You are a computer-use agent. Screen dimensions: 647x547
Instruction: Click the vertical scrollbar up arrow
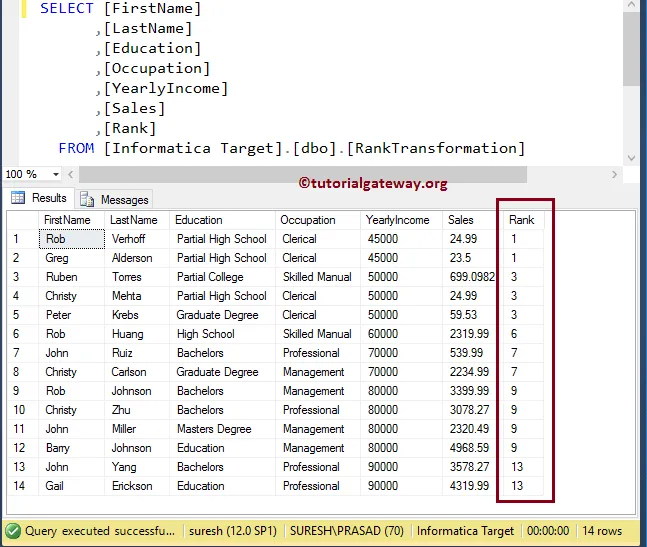(x=631, y=5)
